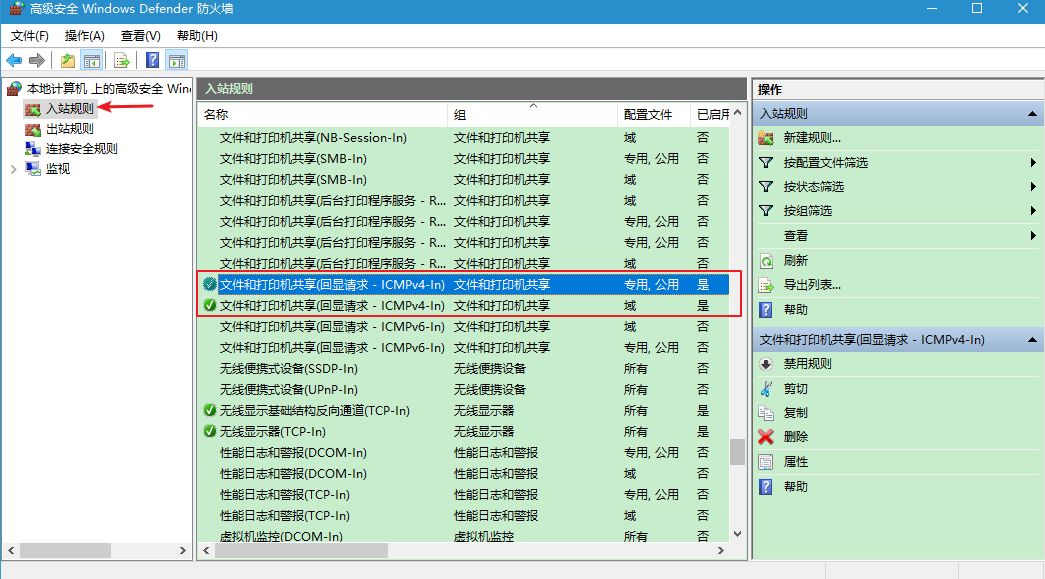Viewport: 1045px width, 579px height.
Task: Click tree pane horizontal scroll left arrow
Action: click(x=11, y=551)
